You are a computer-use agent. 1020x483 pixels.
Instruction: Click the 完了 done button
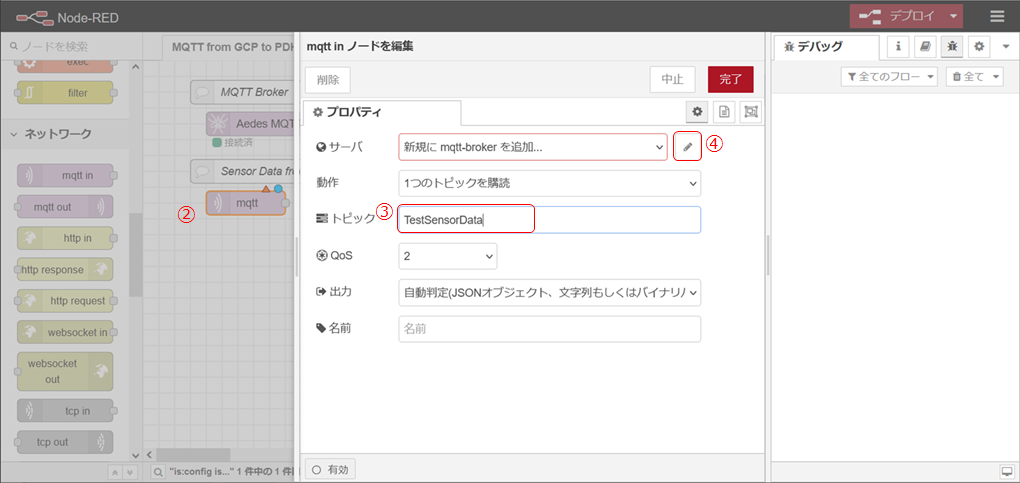[x=730, y=79]
